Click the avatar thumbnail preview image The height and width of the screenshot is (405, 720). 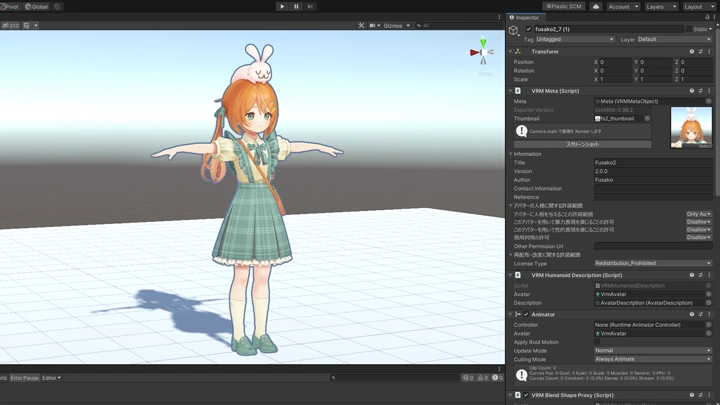point(691,127)
